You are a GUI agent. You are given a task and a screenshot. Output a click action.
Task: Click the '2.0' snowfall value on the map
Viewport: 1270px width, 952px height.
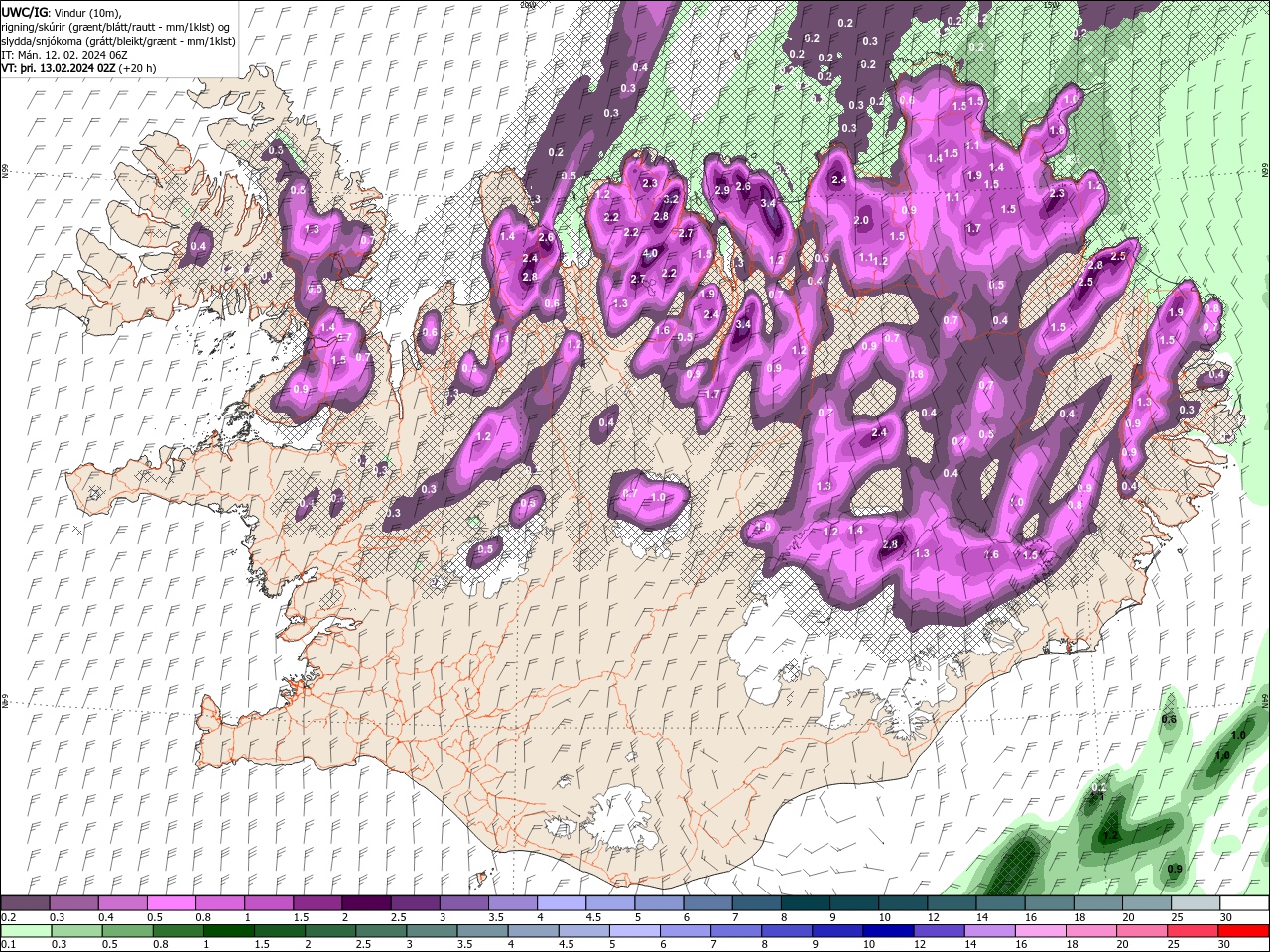point(861,221)
